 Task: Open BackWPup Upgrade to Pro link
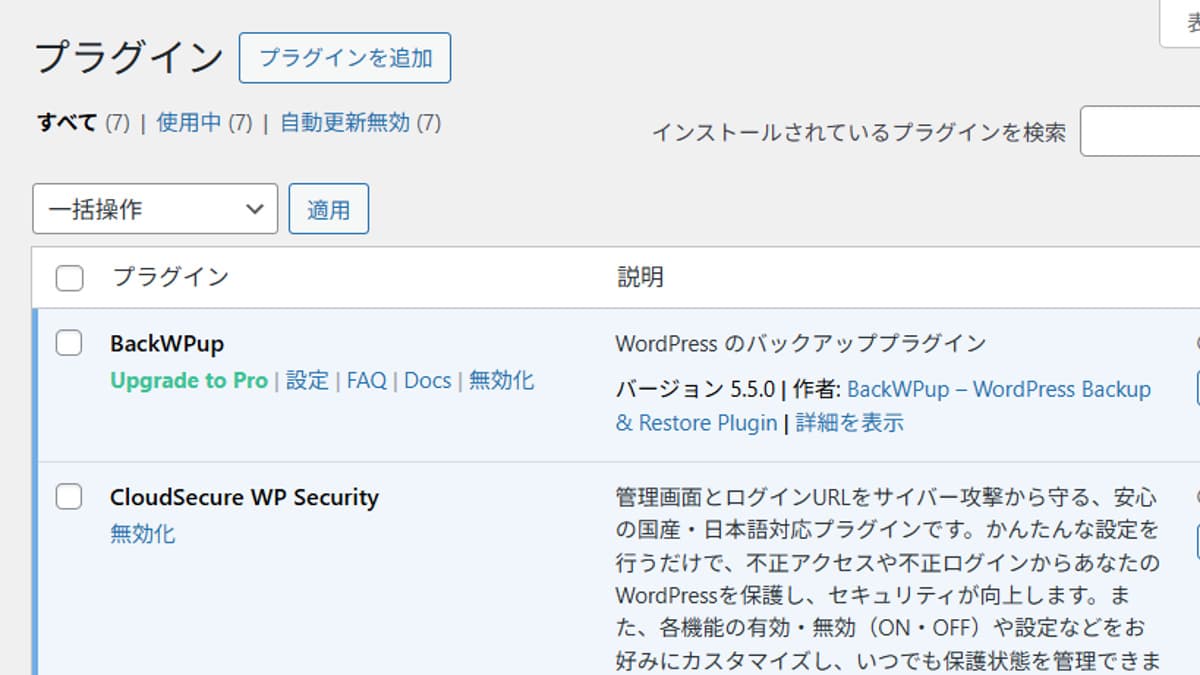pos(189,381)
